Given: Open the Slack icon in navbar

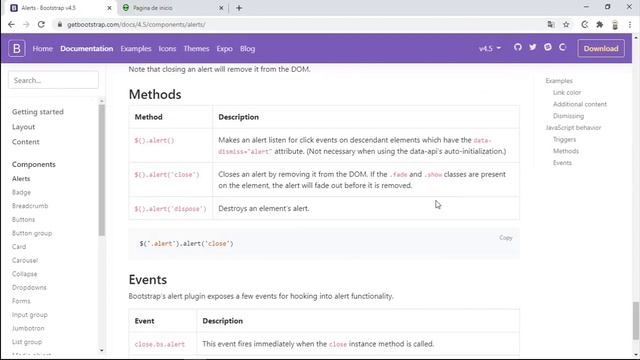Looking at the screenshot, I should pyautogui.click(x=548, y=47).
